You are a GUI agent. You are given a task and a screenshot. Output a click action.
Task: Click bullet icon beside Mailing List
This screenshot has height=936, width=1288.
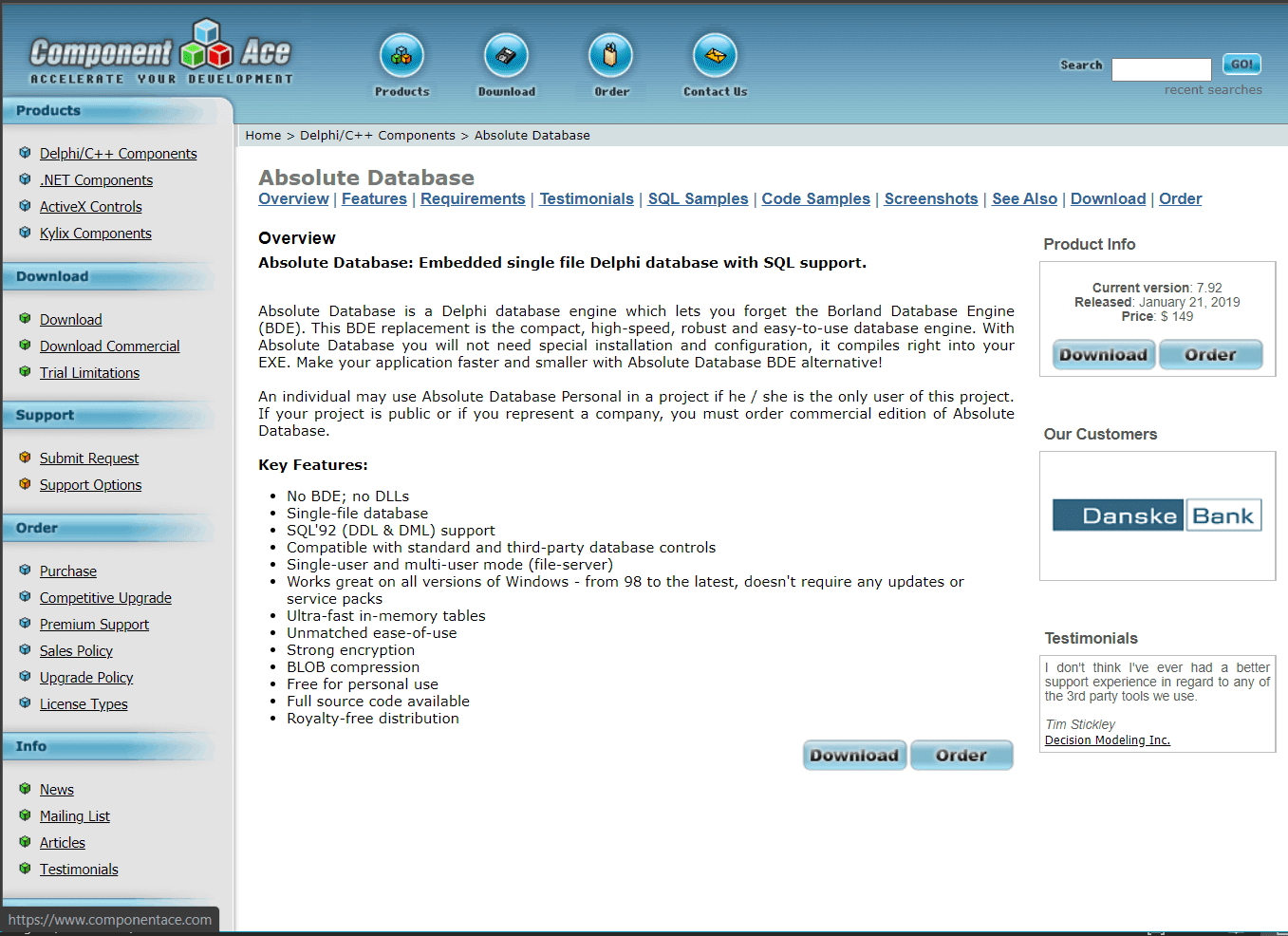click(x=25, y=815)
